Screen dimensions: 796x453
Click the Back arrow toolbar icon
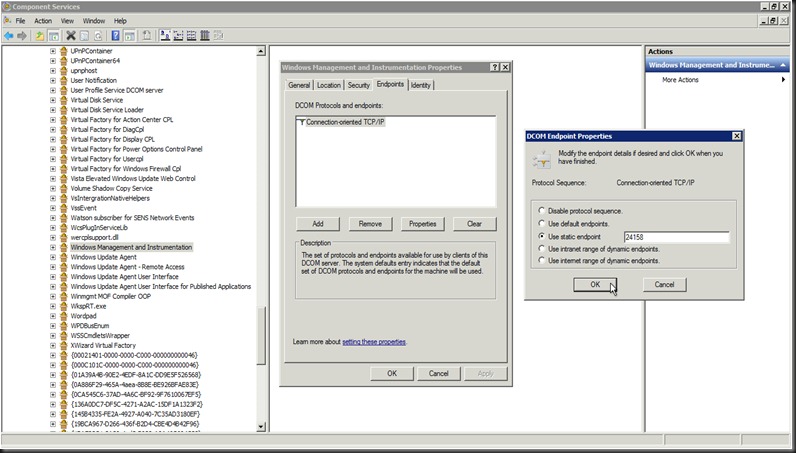pyautogui.click(x=8, y=36)
